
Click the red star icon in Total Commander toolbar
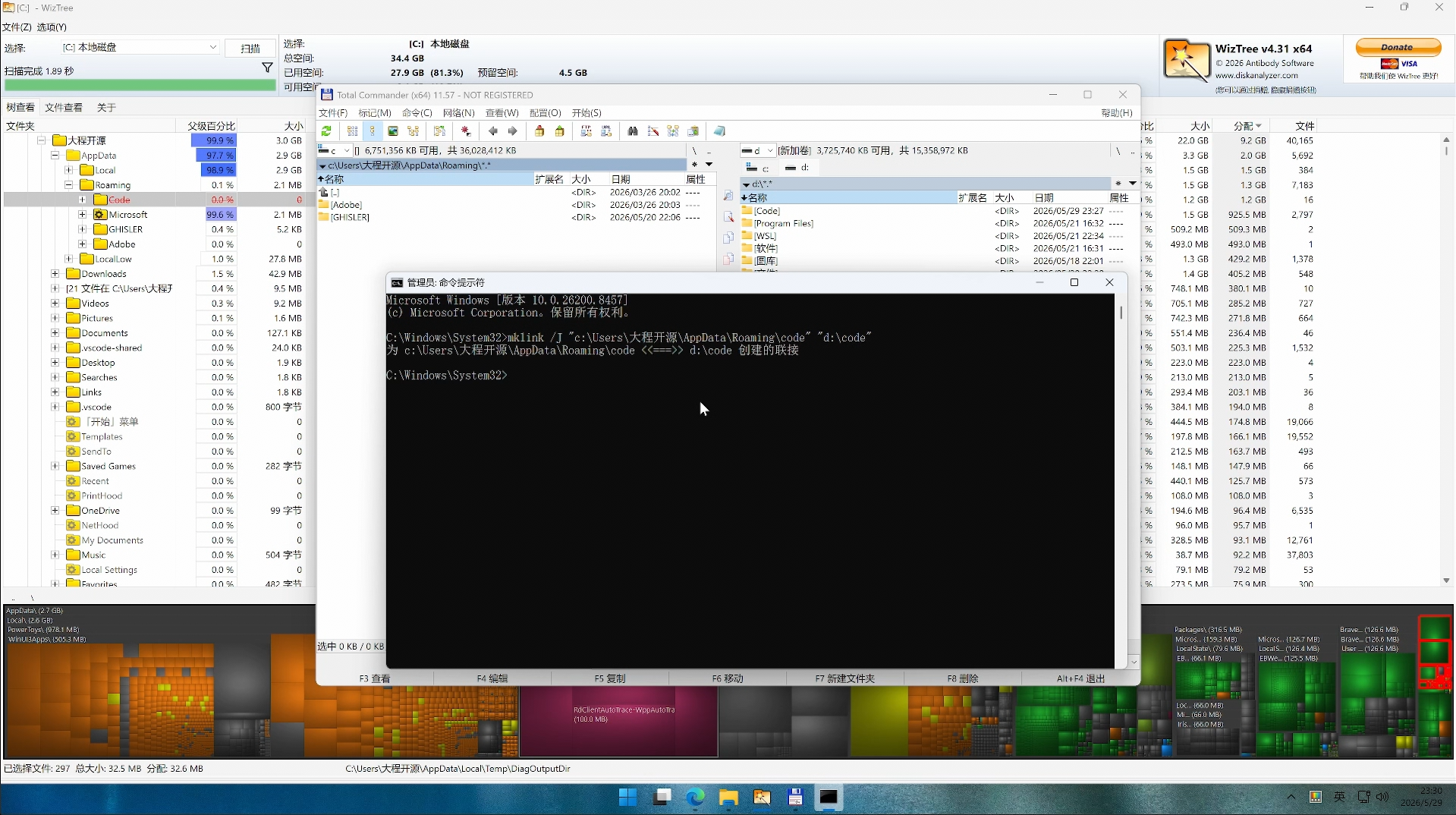coord(466,131)
